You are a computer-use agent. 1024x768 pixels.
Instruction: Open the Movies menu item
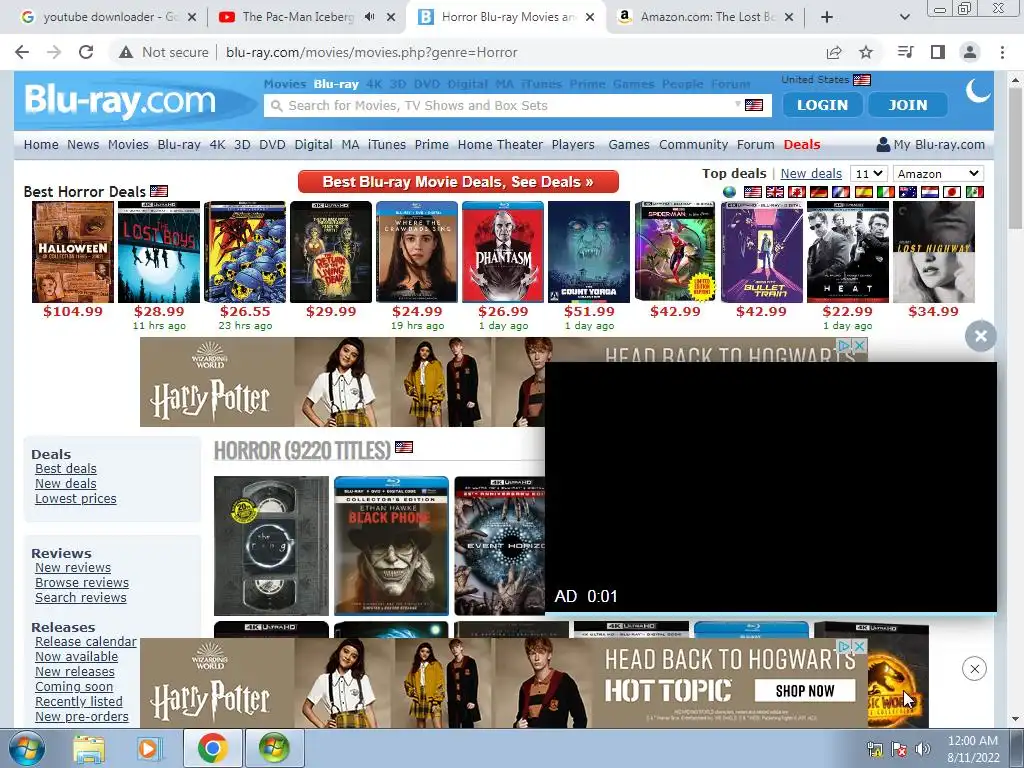128,144
